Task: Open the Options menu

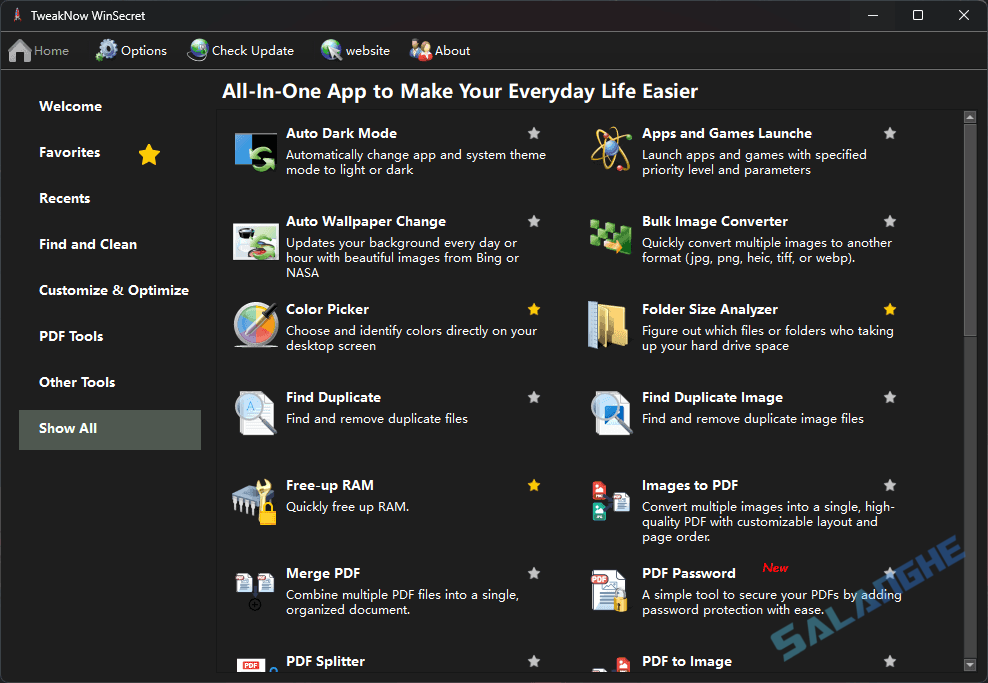Action: pos(131,50)
